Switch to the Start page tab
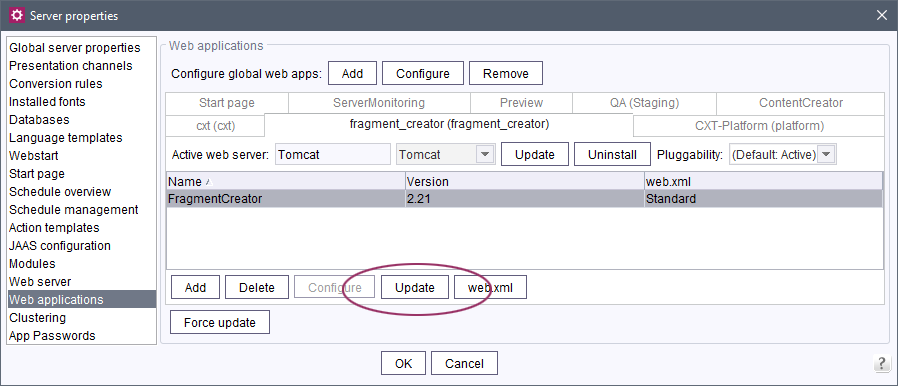Screen dimensions: 898x386 coord(227,103)
